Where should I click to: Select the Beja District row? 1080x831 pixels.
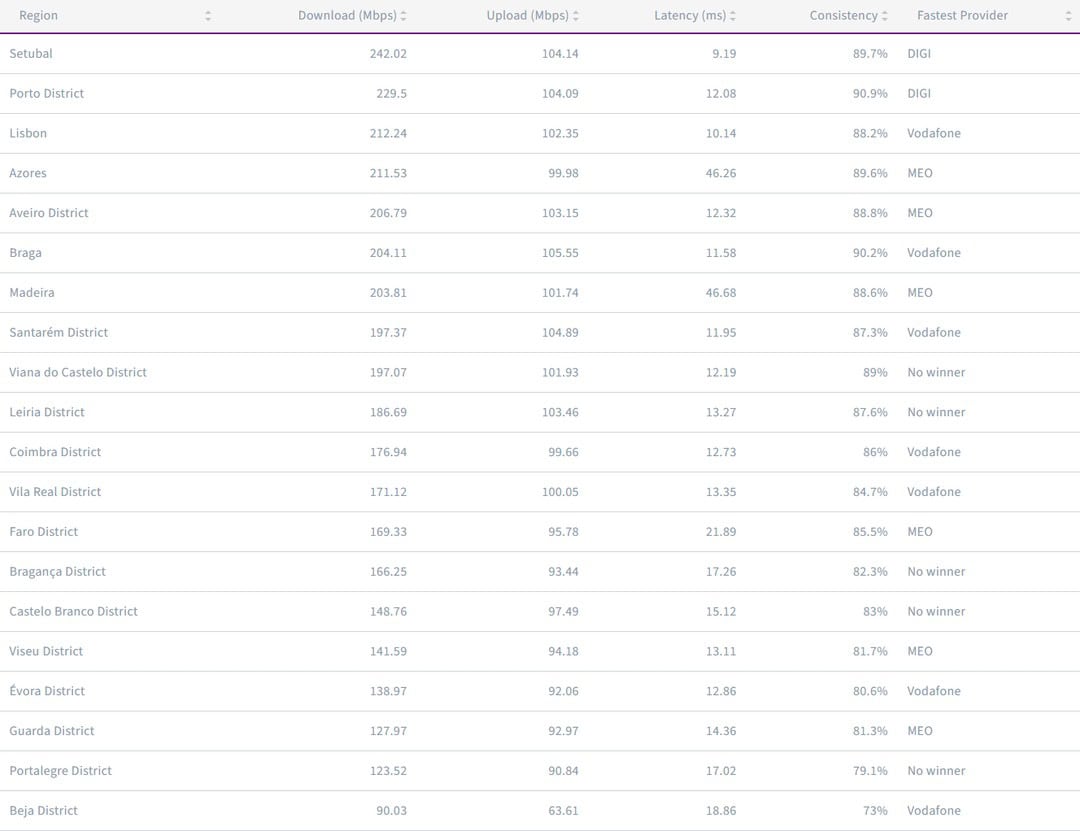coord(43,811)
